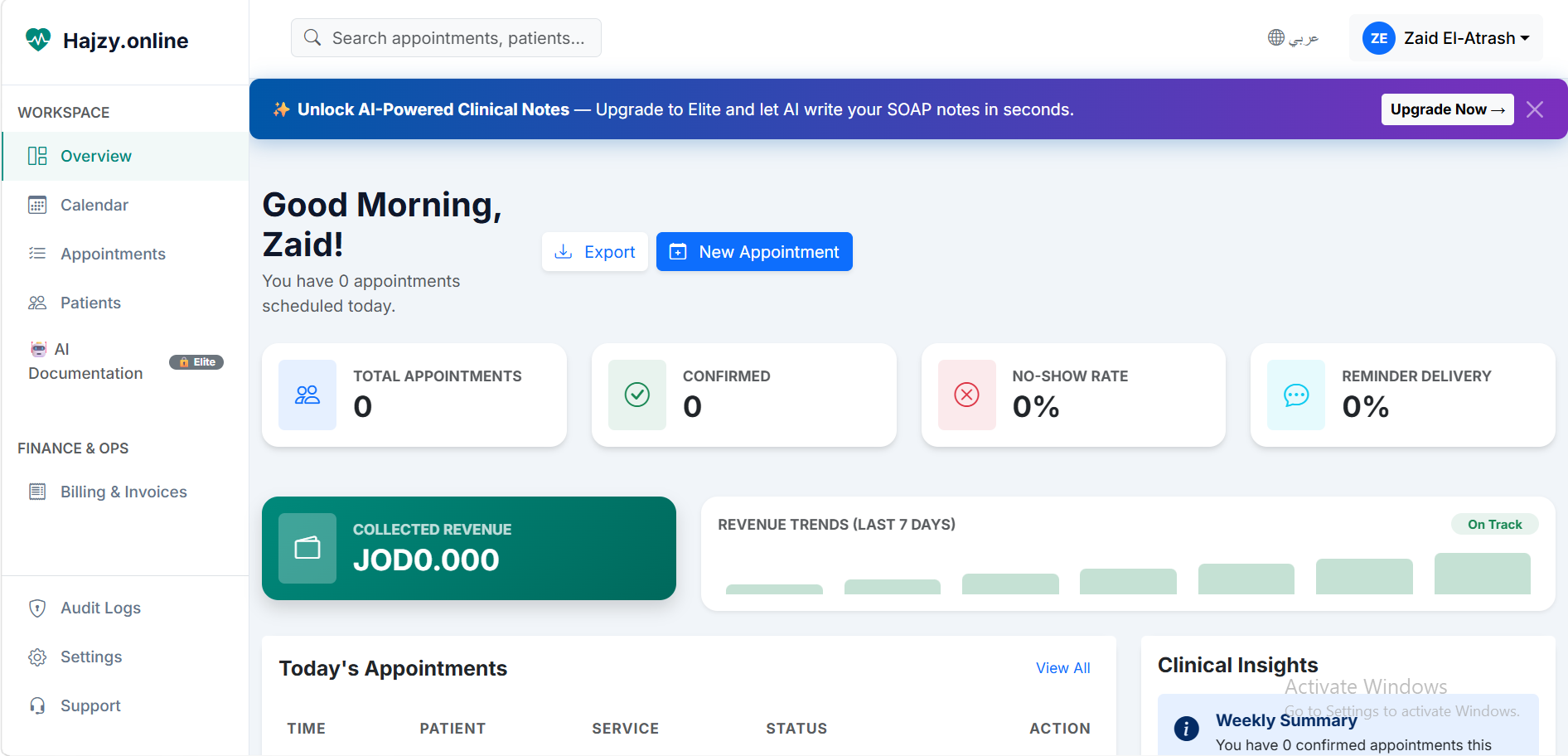Image resolution: width=1568 pixels, height=756 pixels.
Task: Click the Calendar icon in sidebar
Action: click(x=37, y=205)
